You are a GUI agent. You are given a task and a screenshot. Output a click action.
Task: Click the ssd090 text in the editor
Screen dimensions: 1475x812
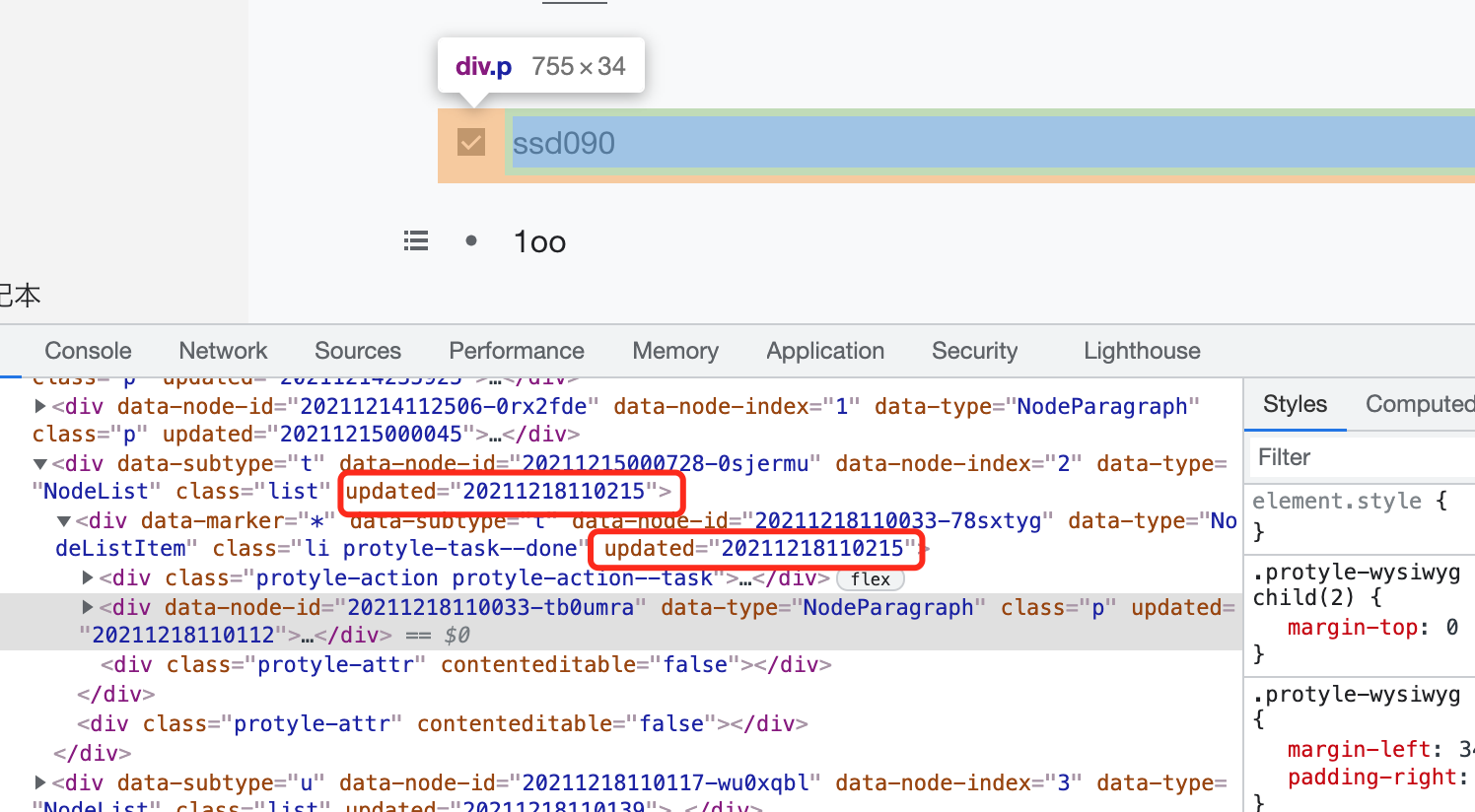[564, 144]
